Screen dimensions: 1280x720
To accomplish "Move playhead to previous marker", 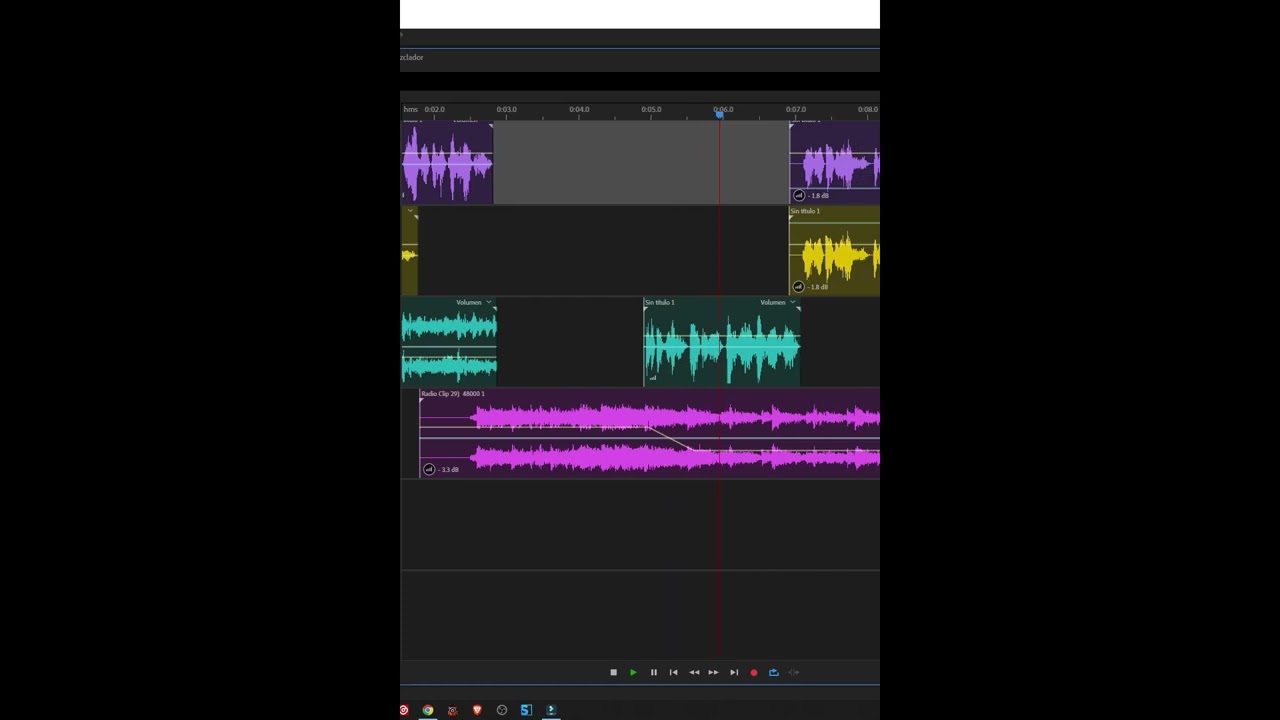I will (x=674, y=672).
